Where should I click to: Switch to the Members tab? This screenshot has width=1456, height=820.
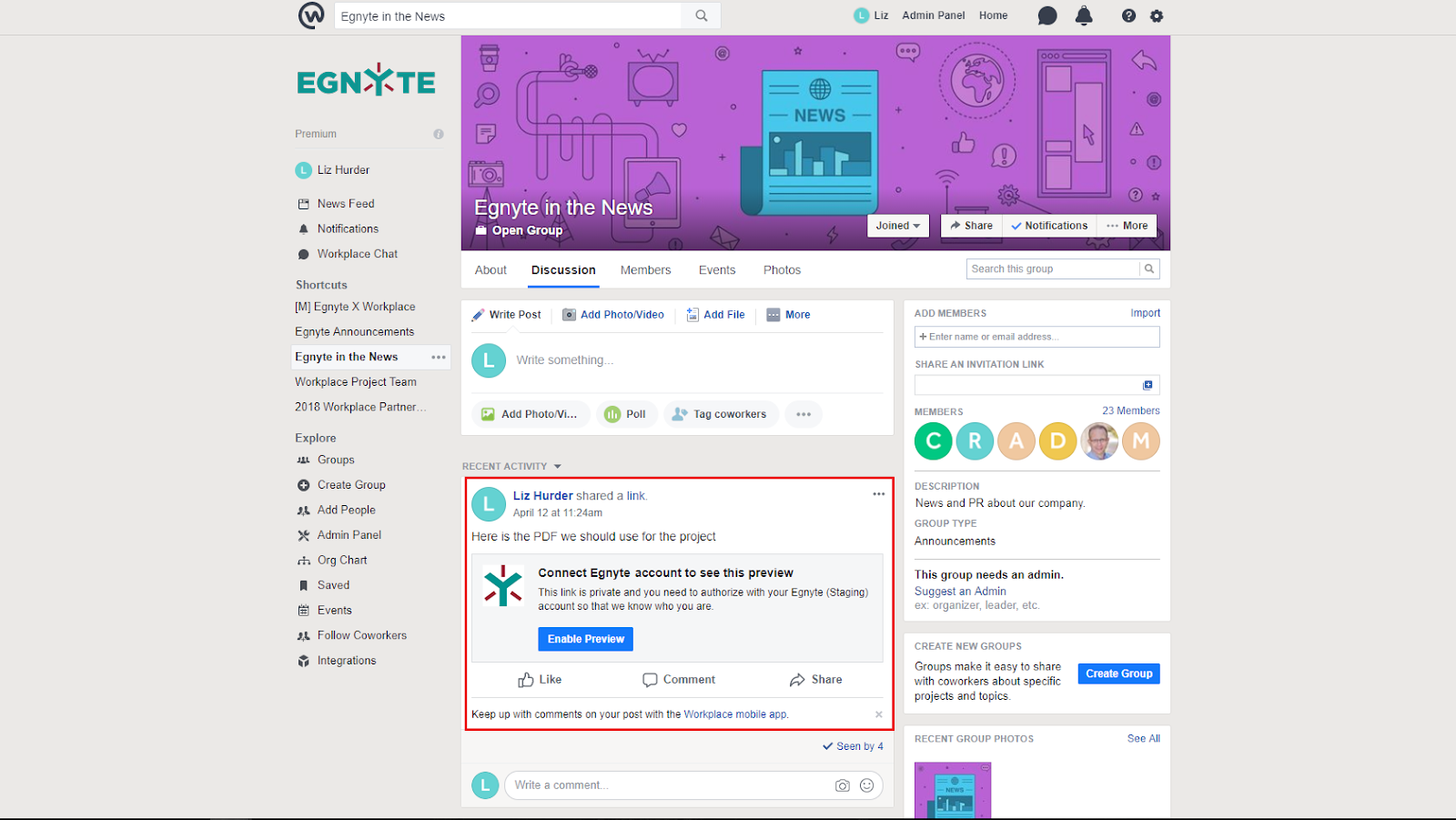click(645, 270)
